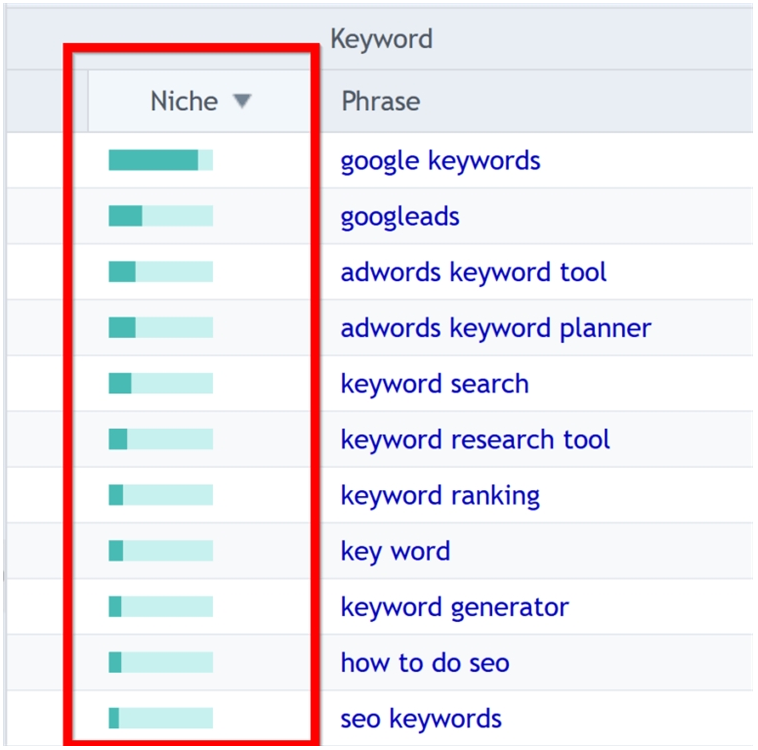Open the 'keyword search' phrase link
Screen dimensions: 758x750
(x=434, y=384)
